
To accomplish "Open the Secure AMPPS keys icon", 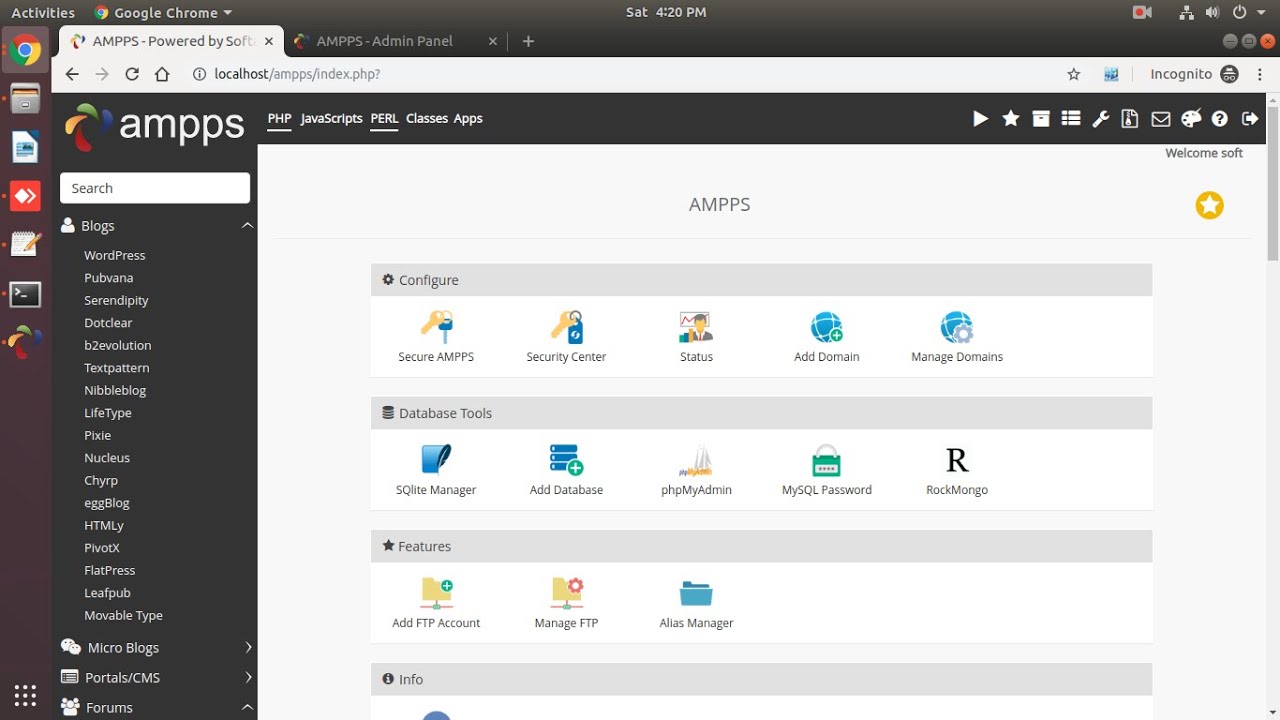I will (436, 327).
